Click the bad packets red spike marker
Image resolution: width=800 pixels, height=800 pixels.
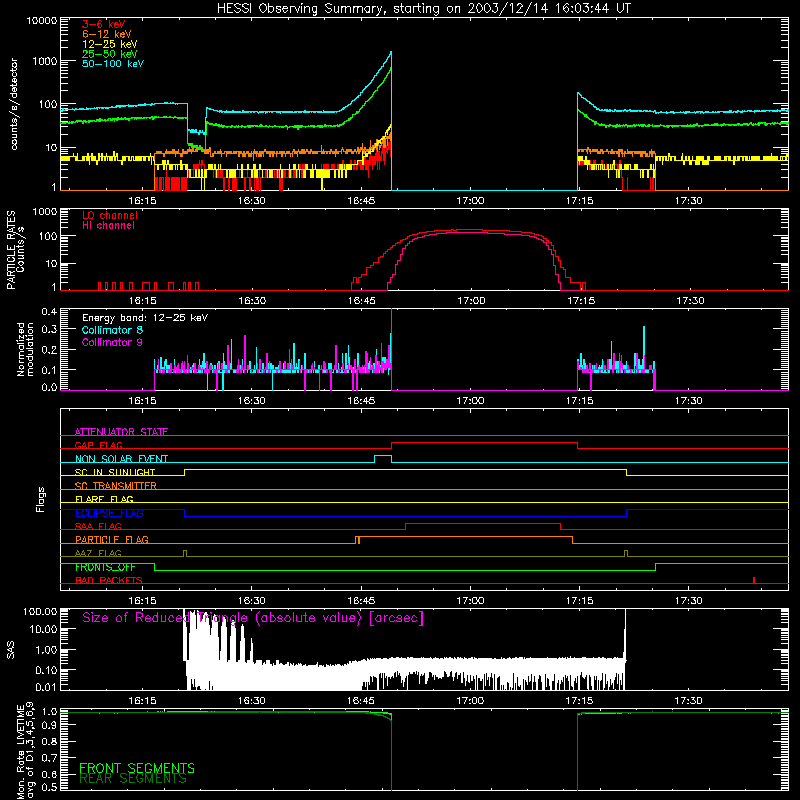754,580
